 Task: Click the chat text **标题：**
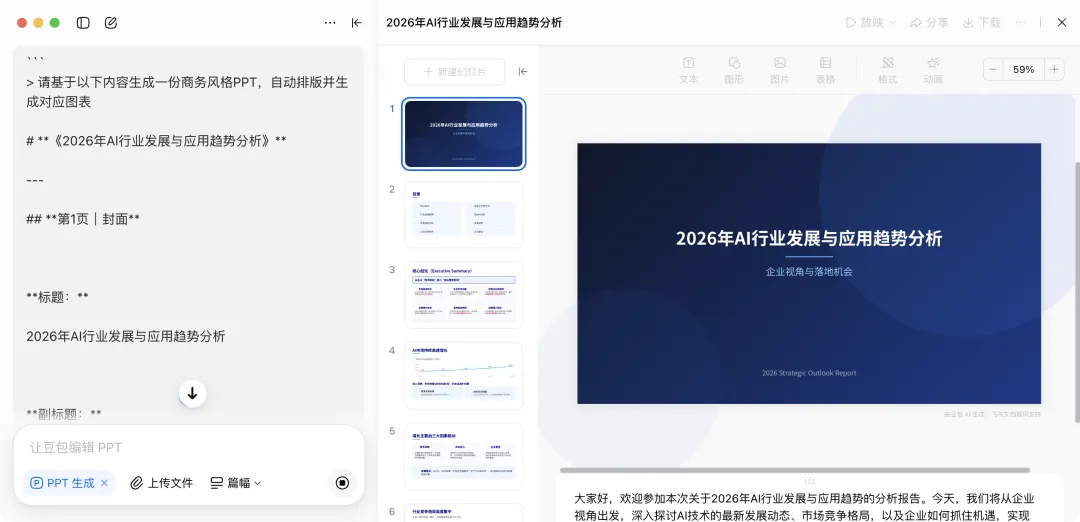[x=57, y=297]
